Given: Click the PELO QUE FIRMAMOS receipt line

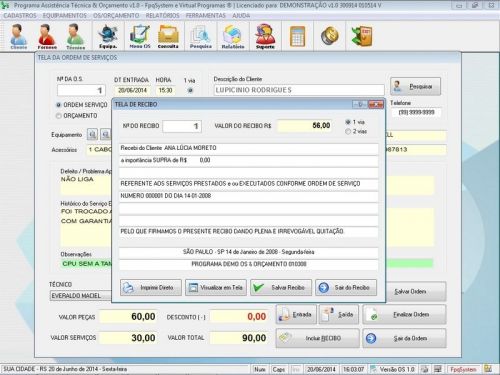Looking at the screenshot, I should [x=249, y=231].
